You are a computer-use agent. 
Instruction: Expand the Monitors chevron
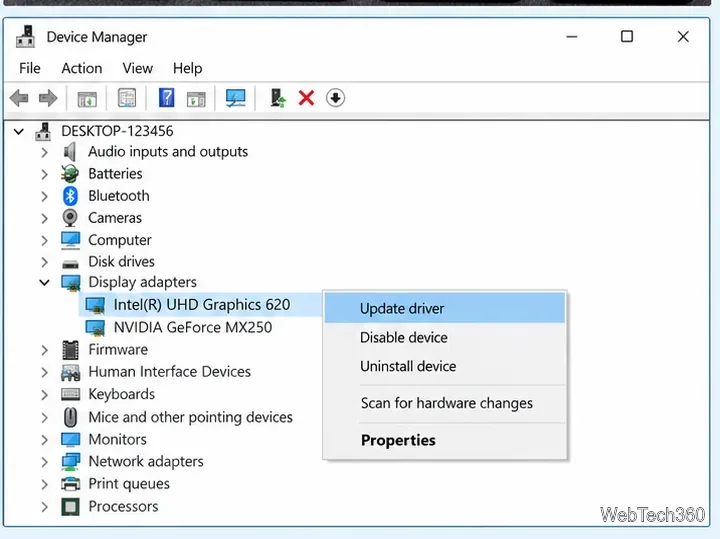coord(45,440)
